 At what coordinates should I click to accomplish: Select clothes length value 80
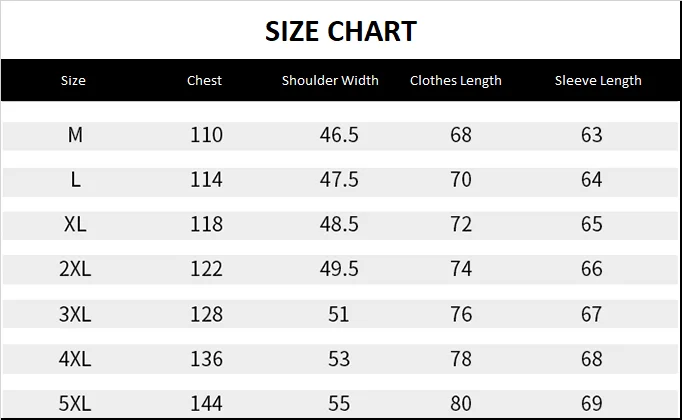coord(461,404)
